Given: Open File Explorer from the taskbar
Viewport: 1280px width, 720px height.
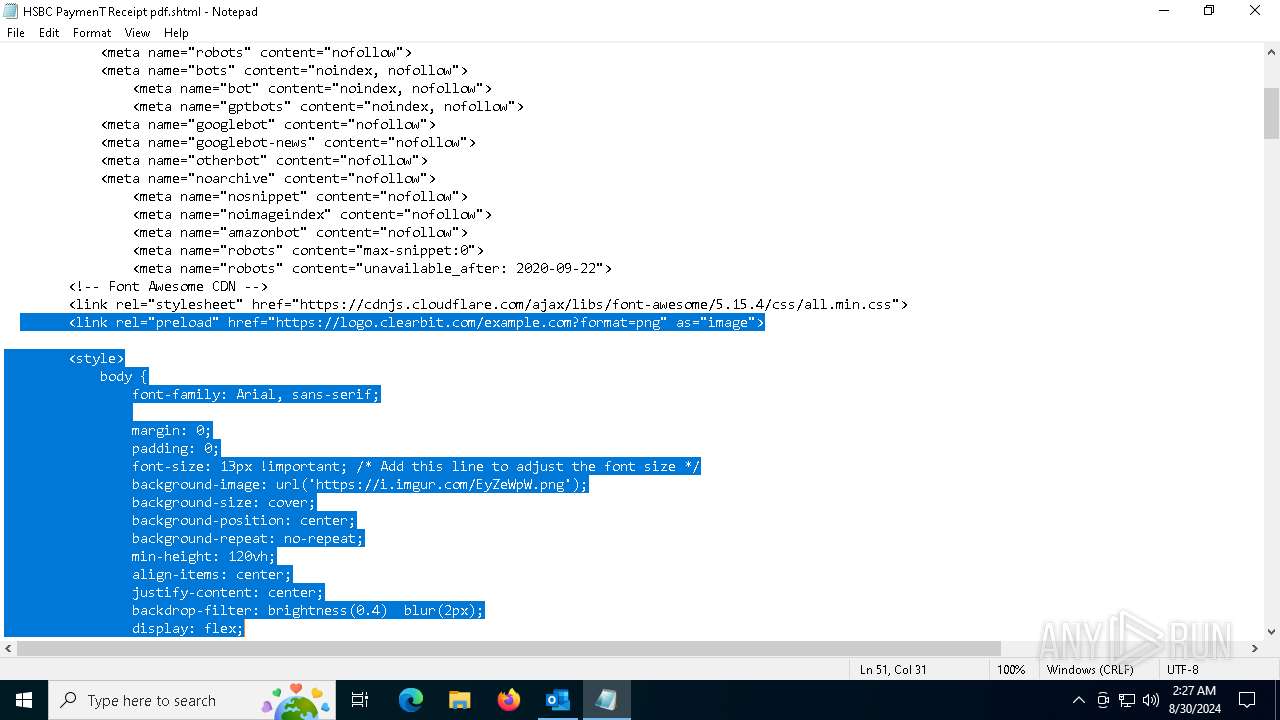Looking at the screenshot, I should pos(459,700).
